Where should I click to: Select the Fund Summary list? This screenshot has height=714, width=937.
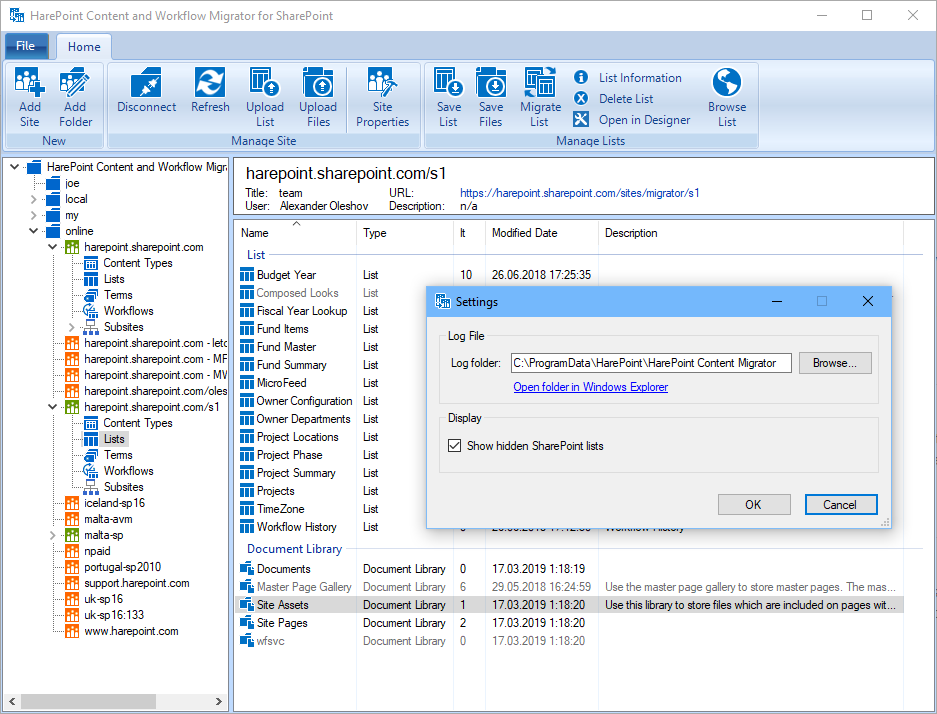[x=292, y=365]
